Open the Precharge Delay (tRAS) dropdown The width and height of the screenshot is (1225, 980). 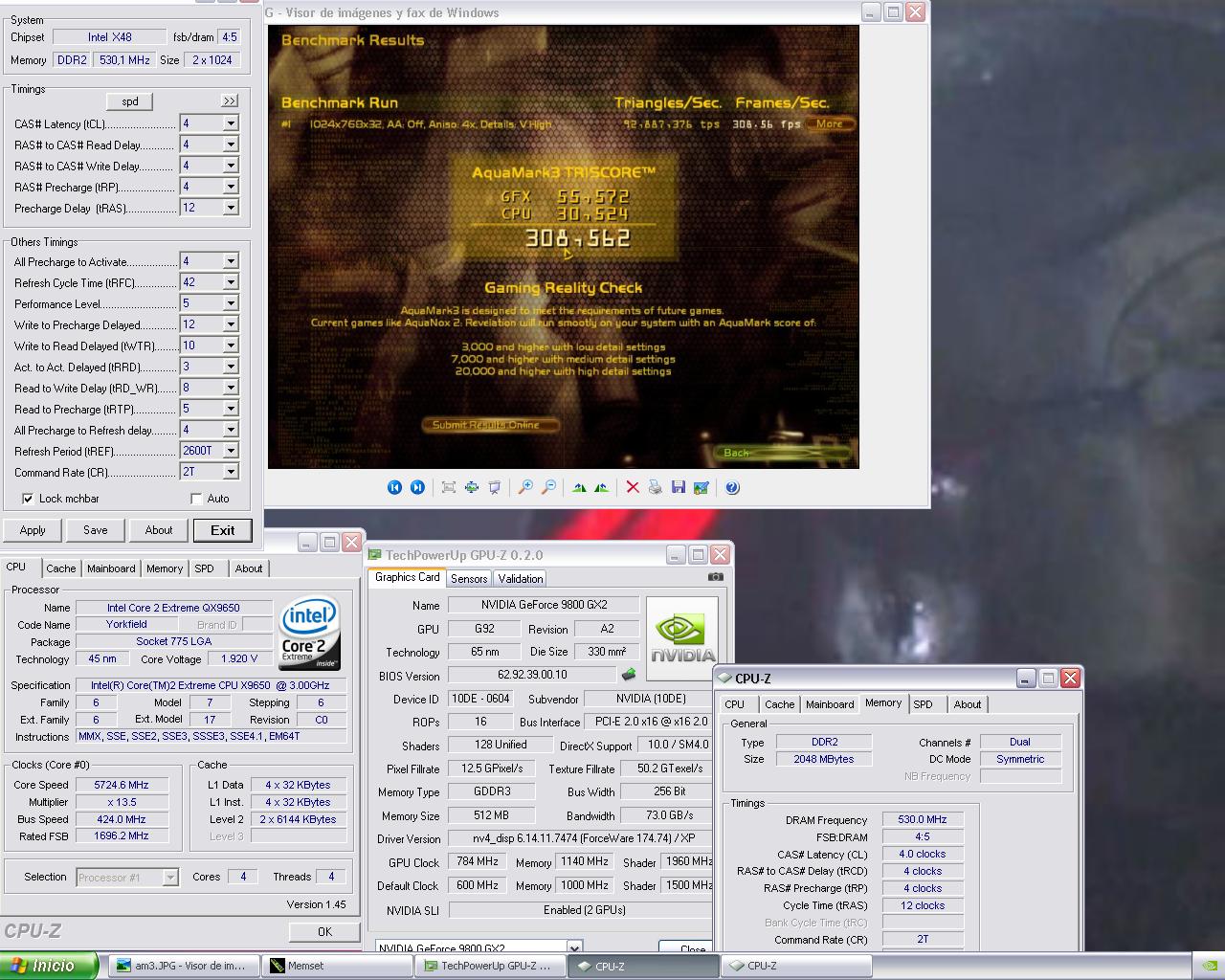click(x=231, y=208)
